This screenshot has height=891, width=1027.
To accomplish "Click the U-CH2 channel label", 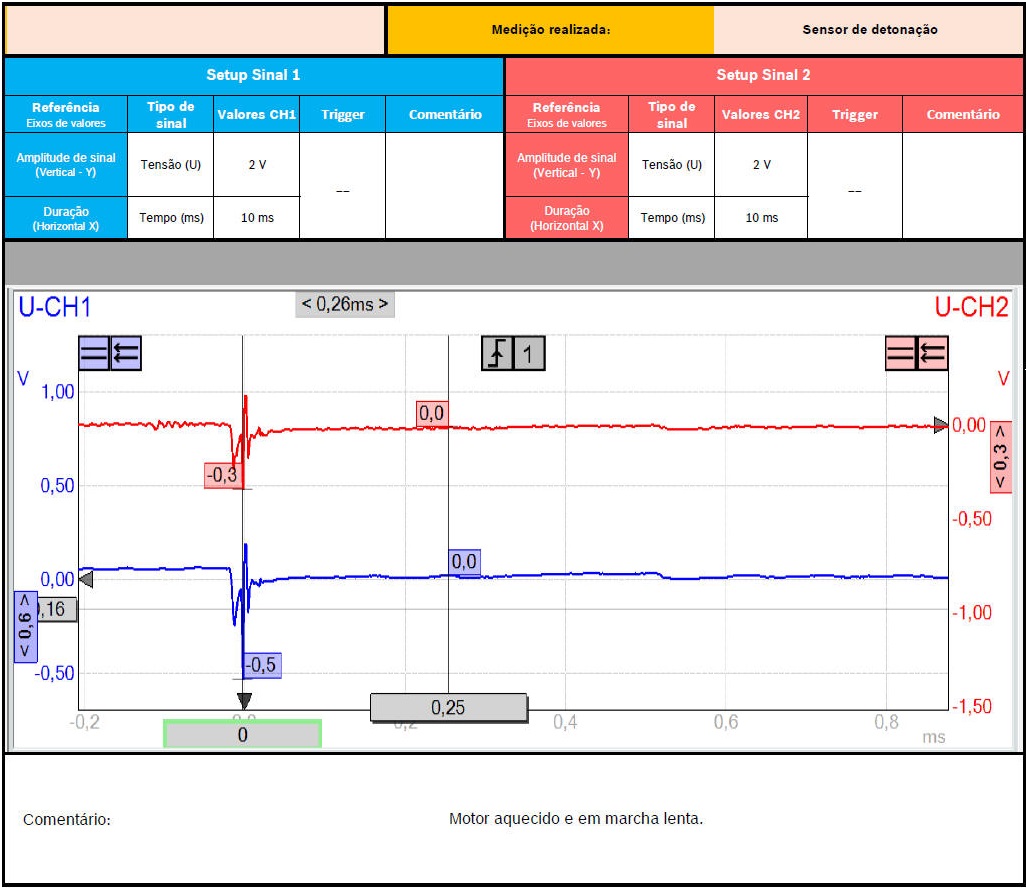I will [x=971, y=307].
